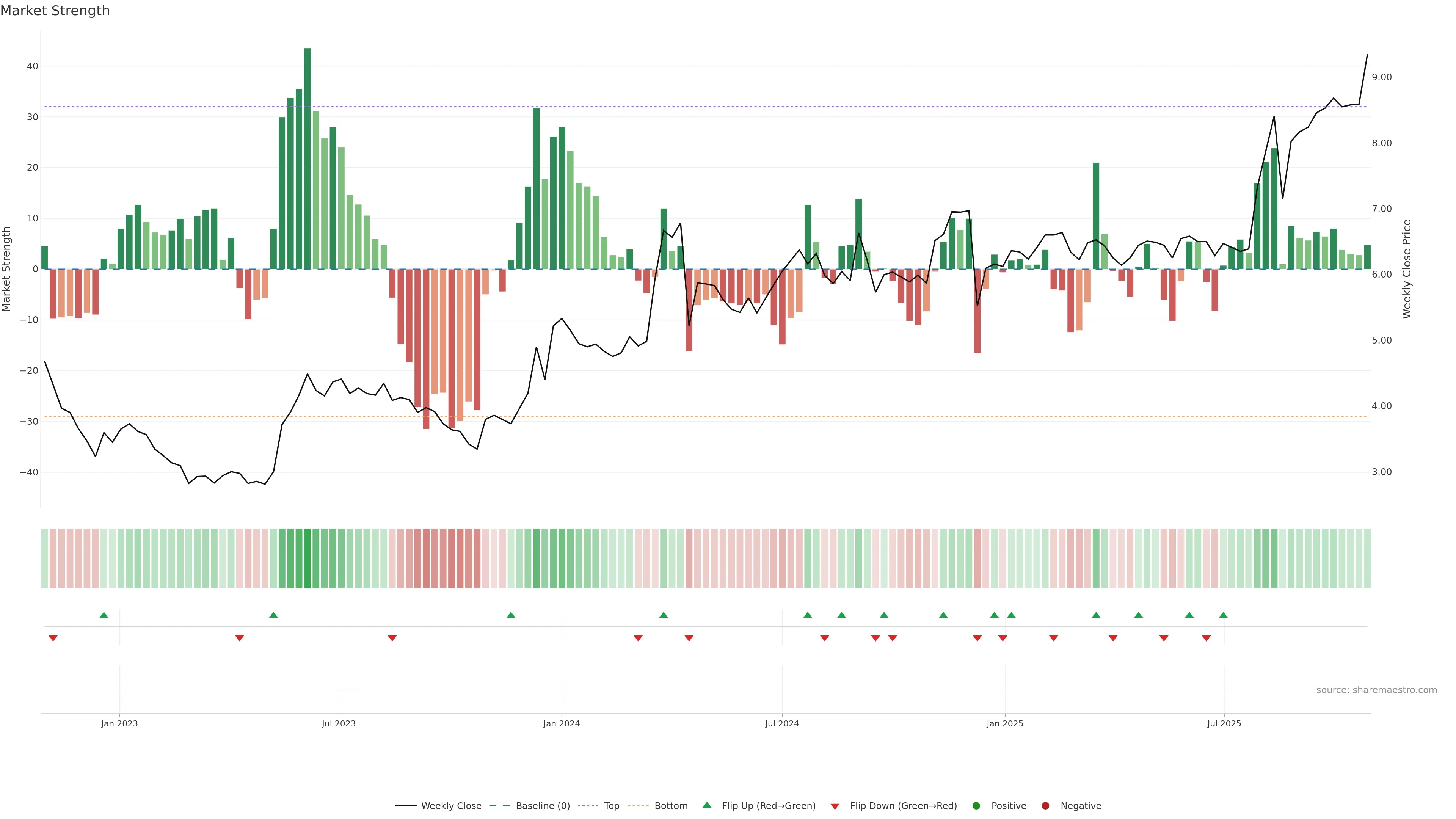Click the first red flip-down triangle marker
The height and width of the screenshot is (819, 1456).
(x=53, y=638)
